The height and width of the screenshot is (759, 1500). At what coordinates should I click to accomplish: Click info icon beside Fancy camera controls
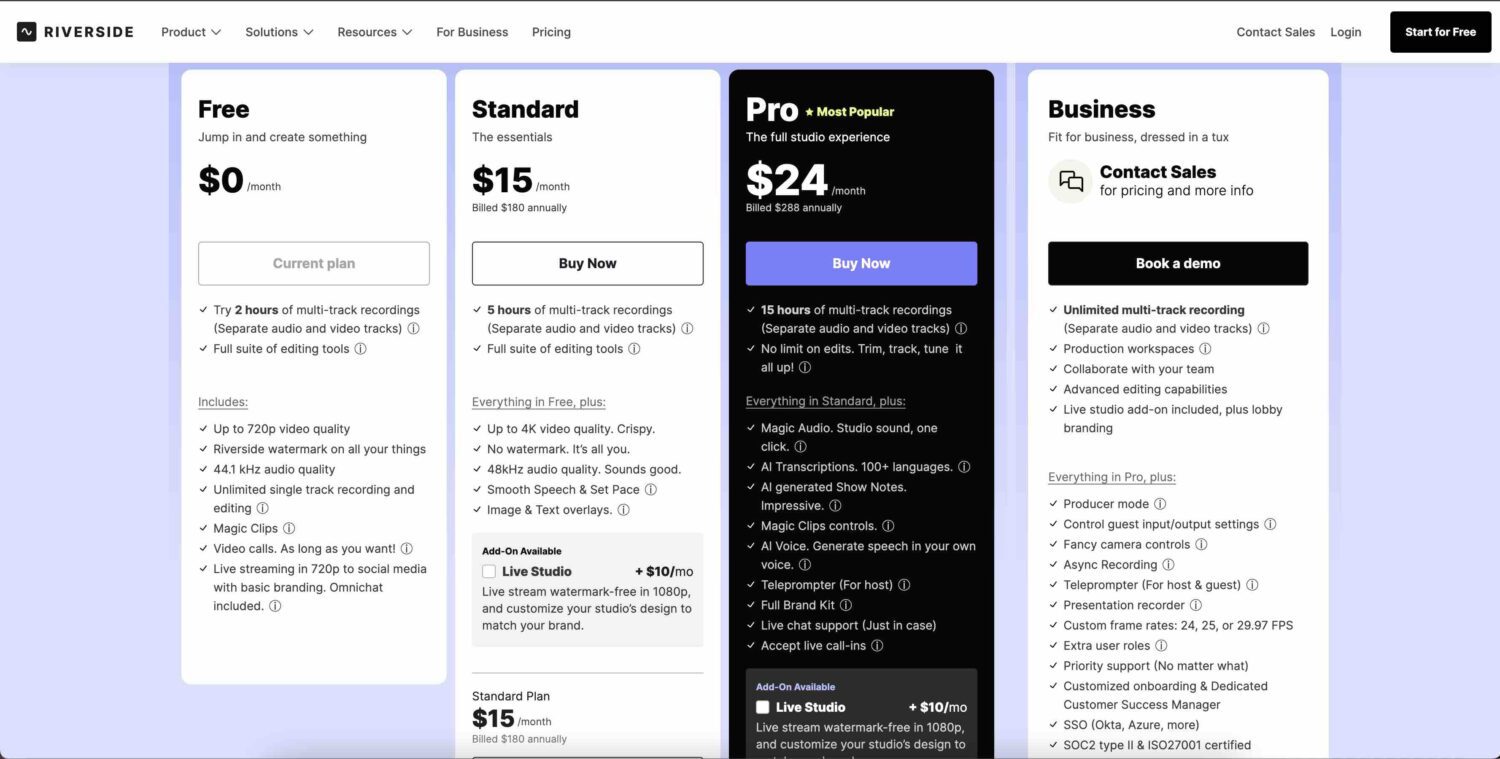1201,545
